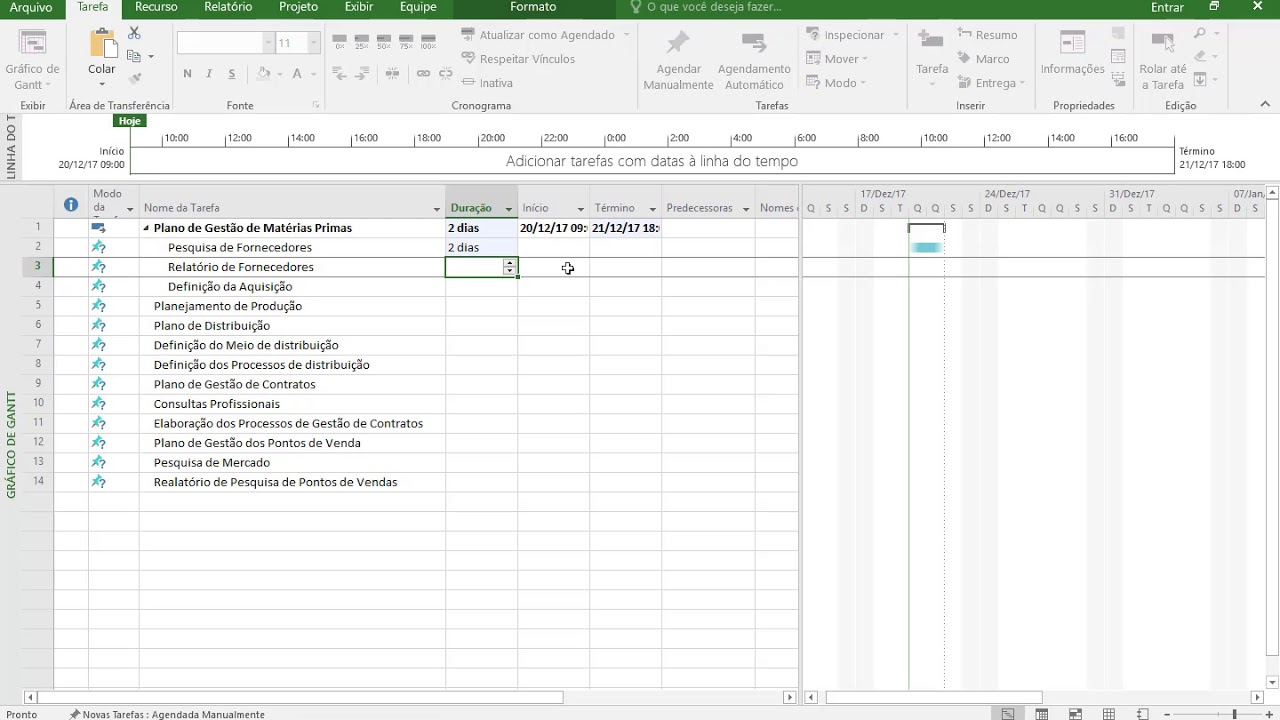
Task: Switch to the Recurso tab
Action: [156, 7]
